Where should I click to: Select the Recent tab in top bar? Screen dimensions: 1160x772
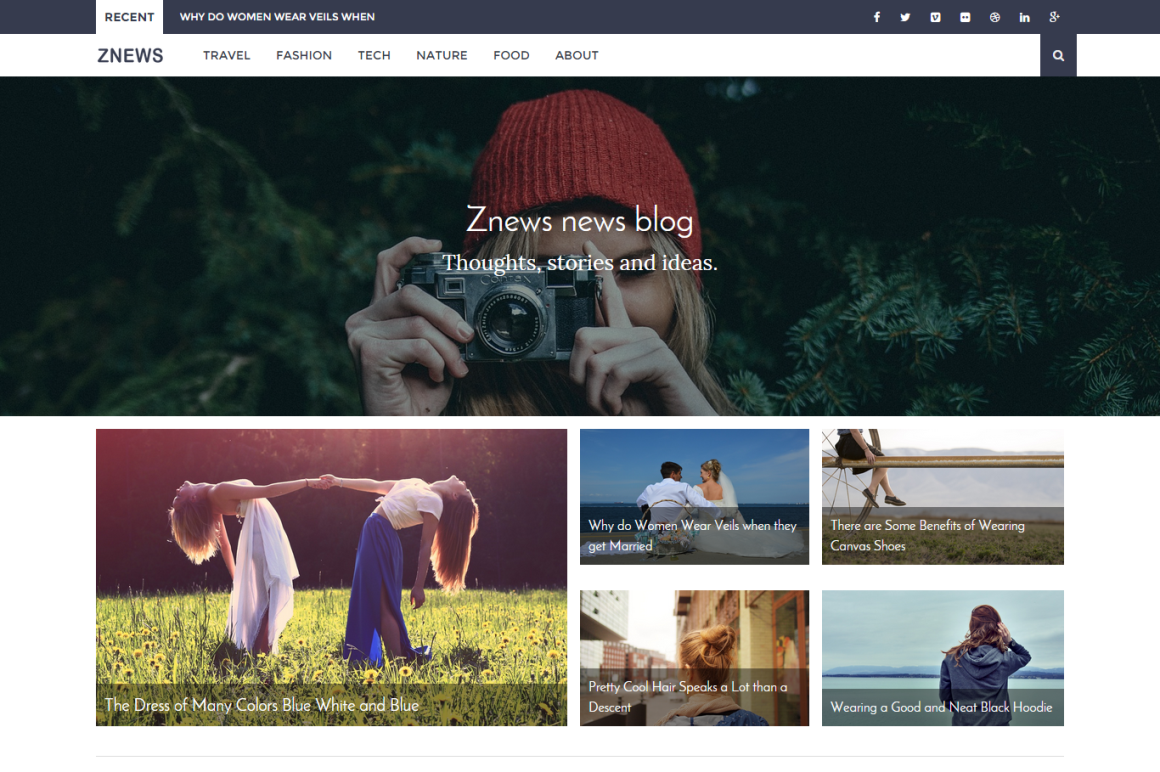[129, 17]
